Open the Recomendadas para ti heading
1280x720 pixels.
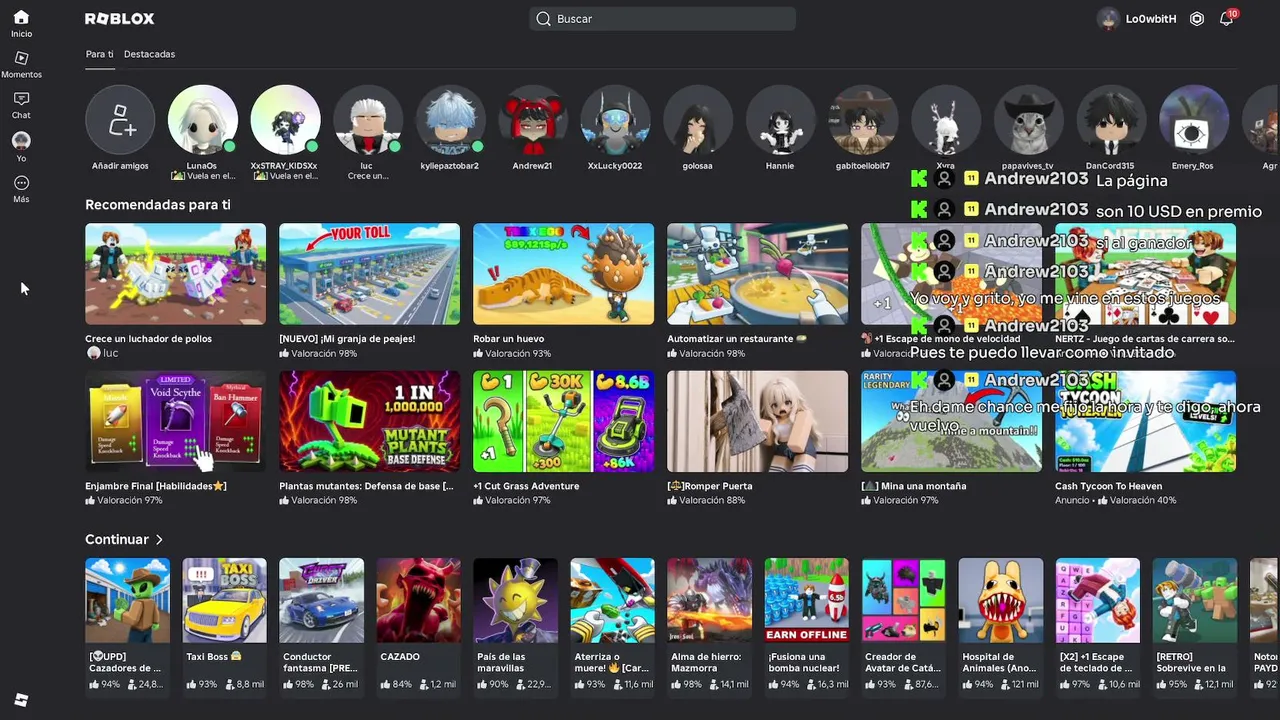[x=158, y=205]
